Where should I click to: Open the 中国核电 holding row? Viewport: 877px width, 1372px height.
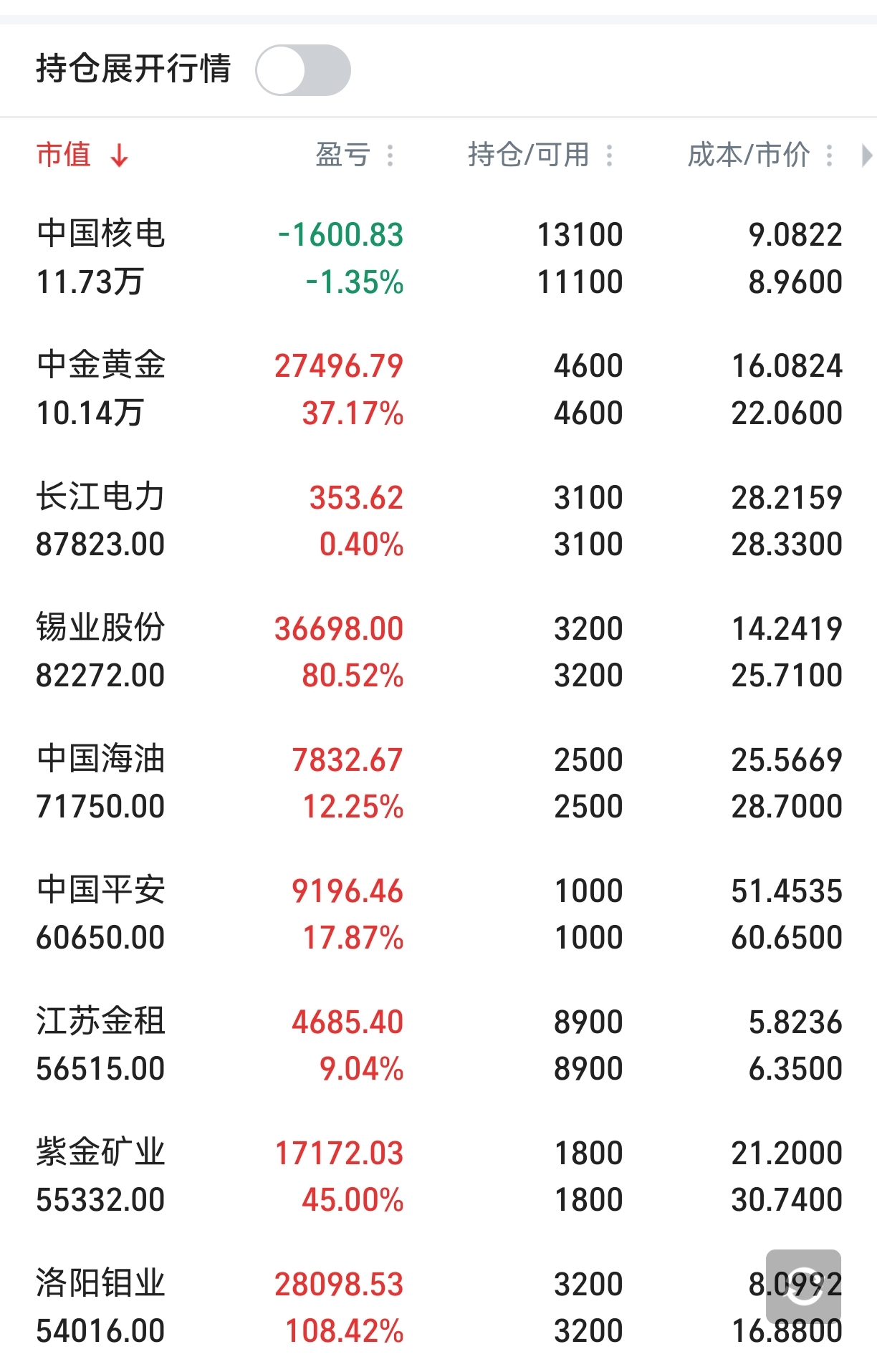tap(101, 235)
